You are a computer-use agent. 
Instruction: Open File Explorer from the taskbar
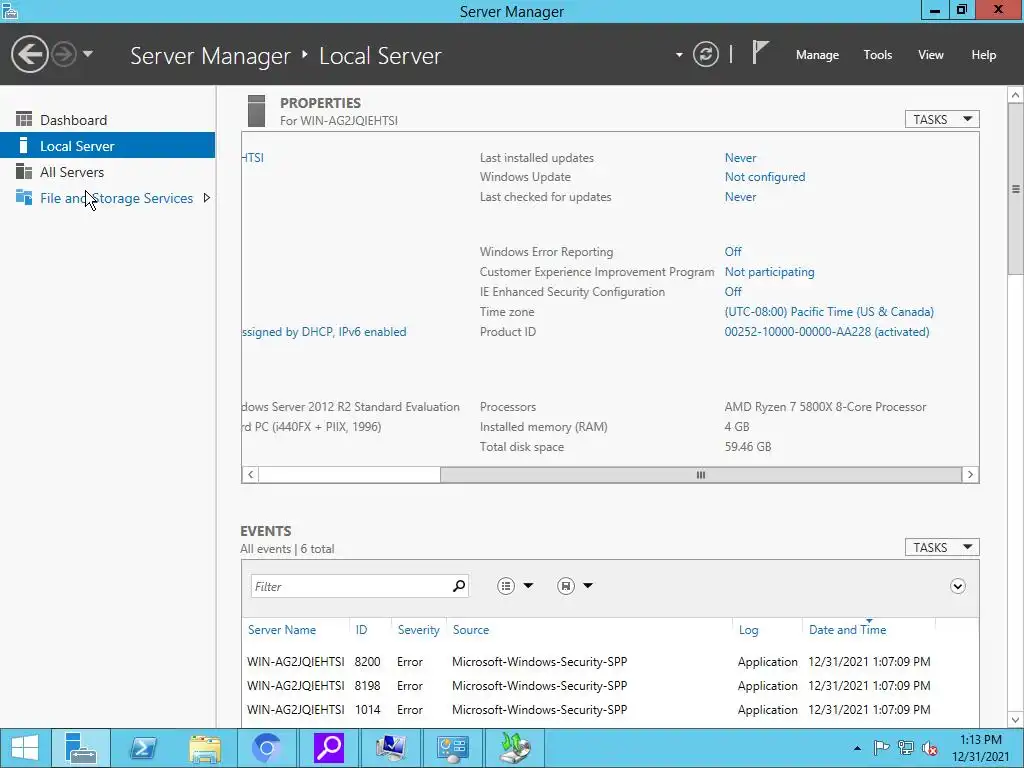tap(204, 748)
